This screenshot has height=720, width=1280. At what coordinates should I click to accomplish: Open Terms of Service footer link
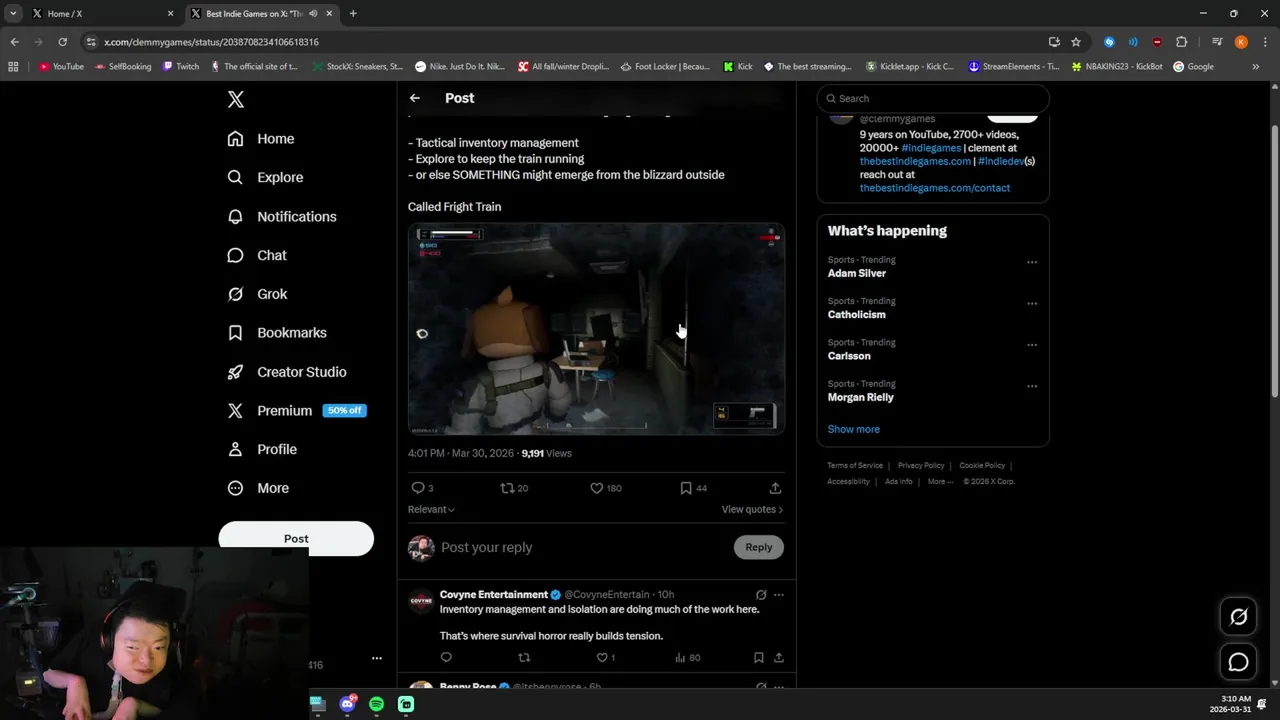855,465
